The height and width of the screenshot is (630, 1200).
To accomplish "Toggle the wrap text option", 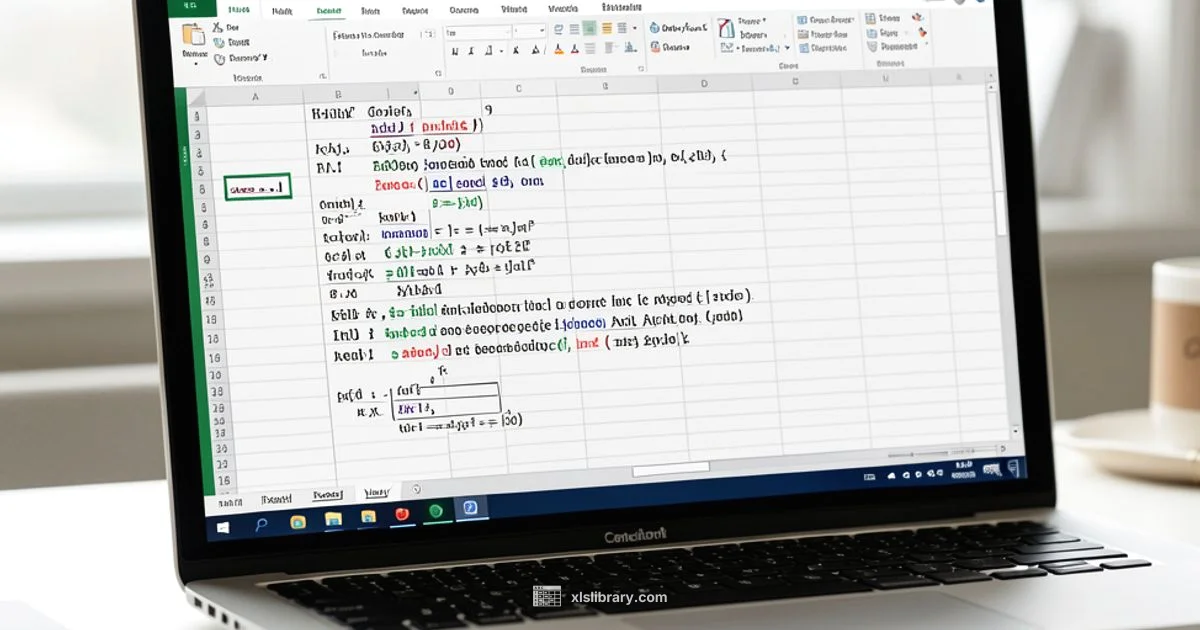I will point(622,27).
